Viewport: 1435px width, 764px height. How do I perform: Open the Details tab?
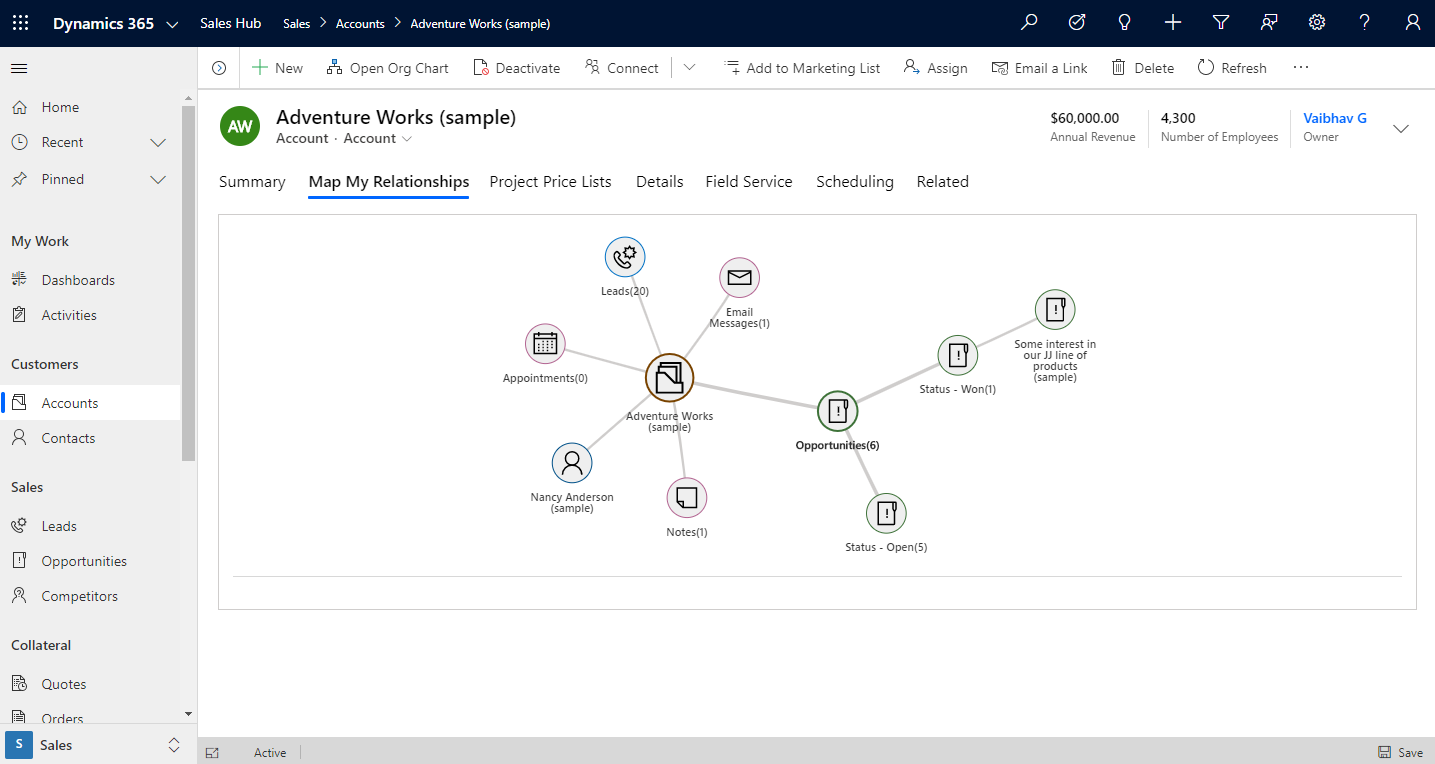(660, 182)
